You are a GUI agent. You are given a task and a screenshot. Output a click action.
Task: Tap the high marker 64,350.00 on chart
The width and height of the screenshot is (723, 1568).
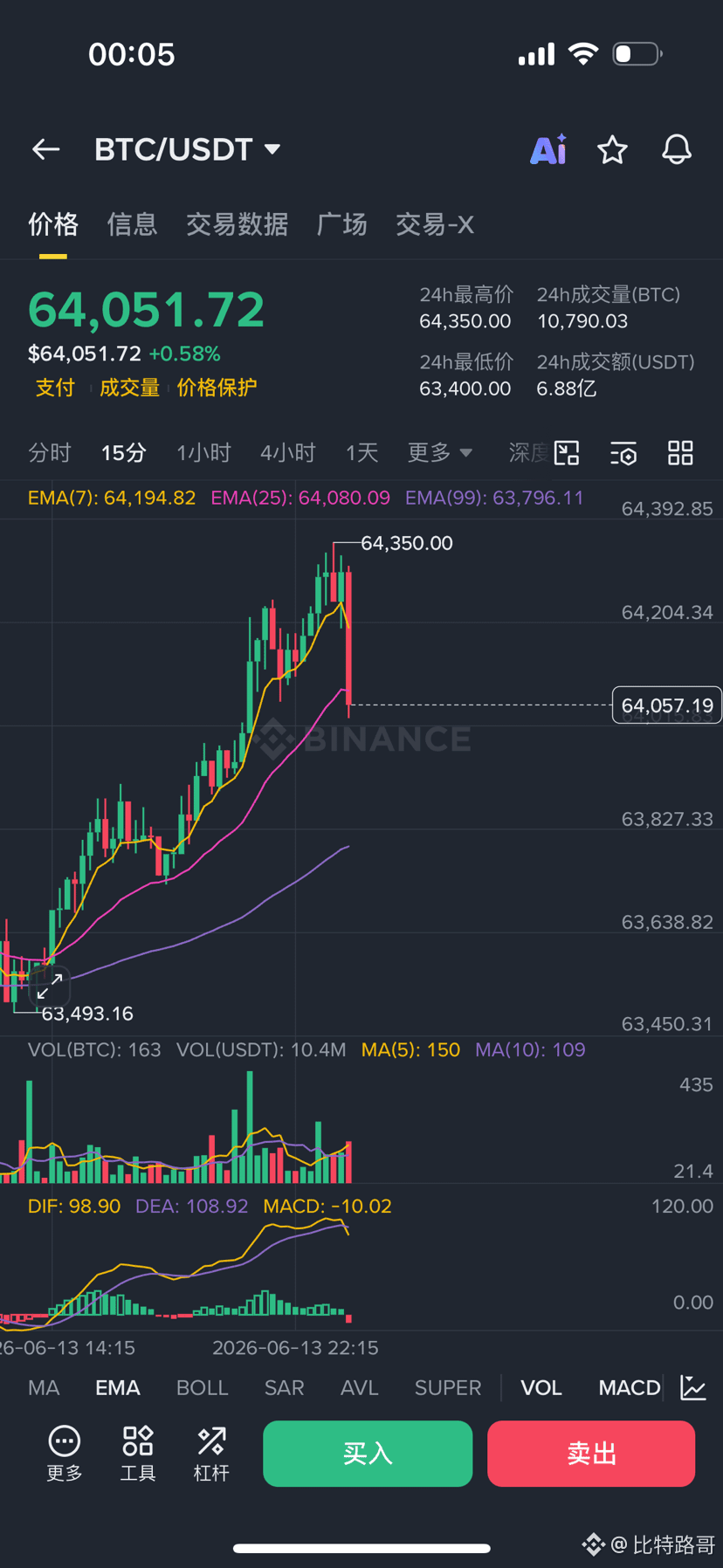point(407,543)
